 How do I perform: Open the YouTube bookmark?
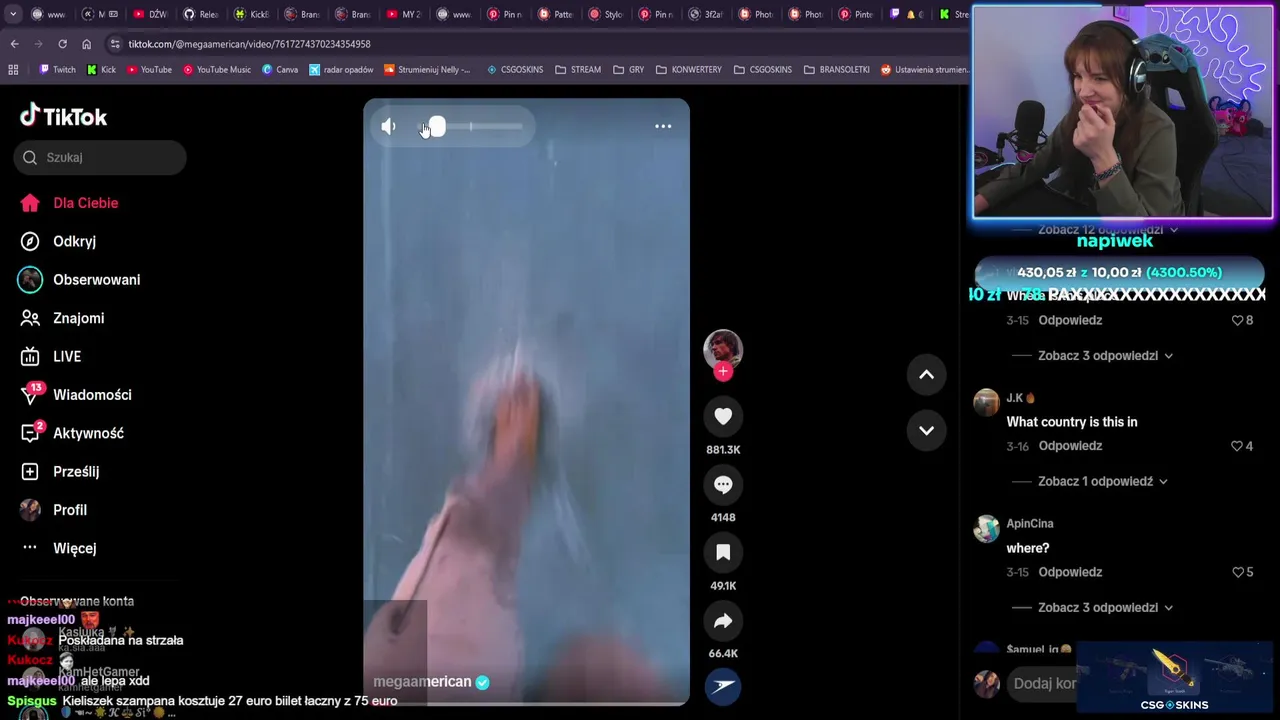tap(149, 70)
